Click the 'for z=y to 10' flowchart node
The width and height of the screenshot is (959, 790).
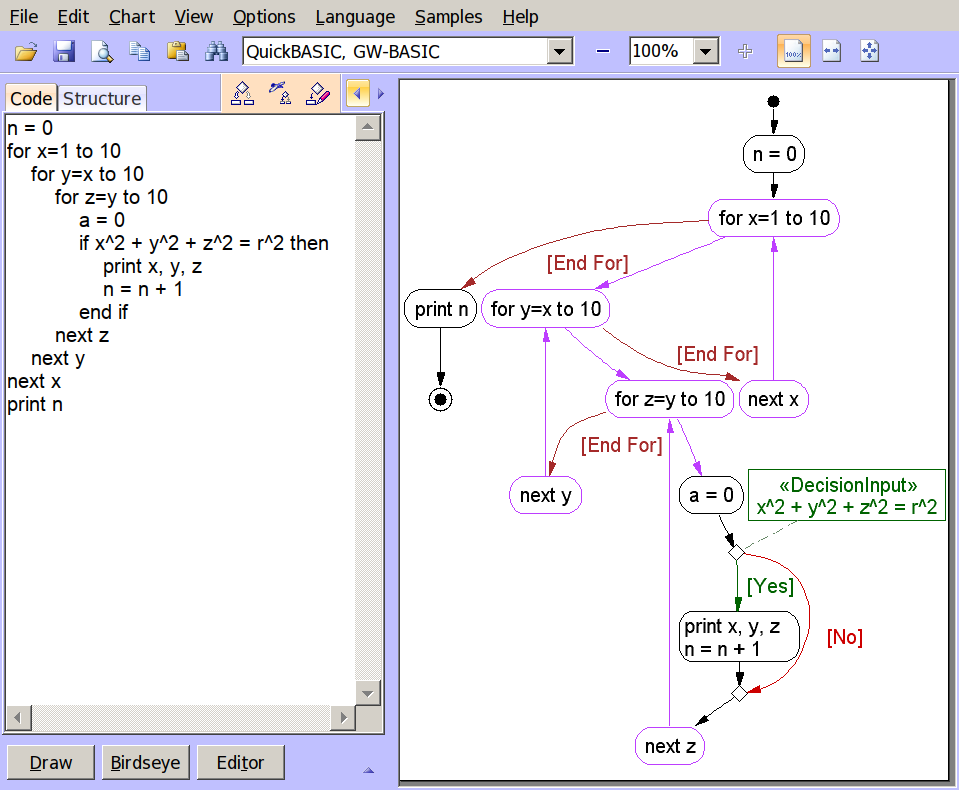click(669, 400)
